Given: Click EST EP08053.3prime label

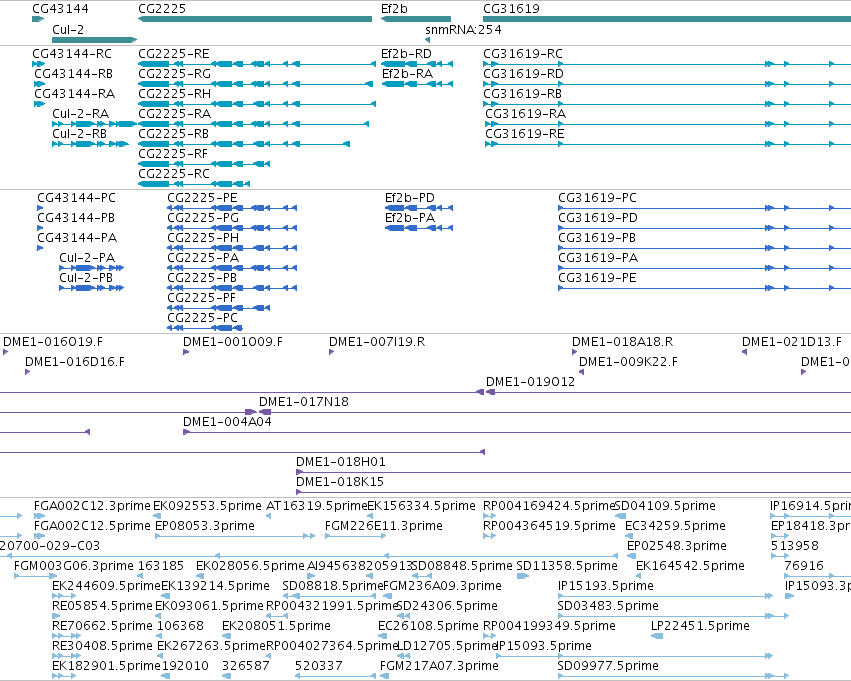Looking at the screenshot, I should 205,526.
